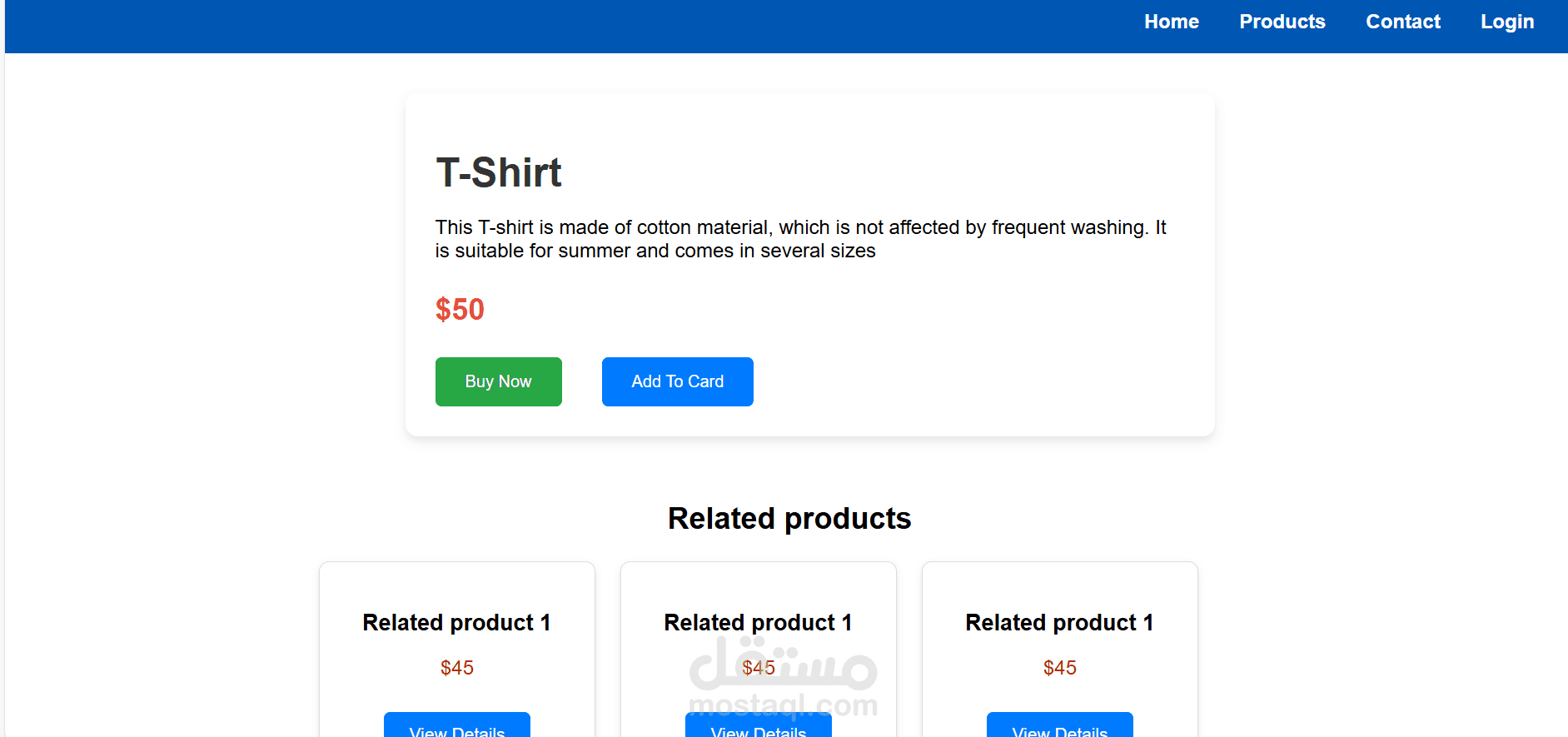This screenshot has height=737, width=1568.
Task: Click the T-shirt description paragraph
Action: click(x=800, y=239)
